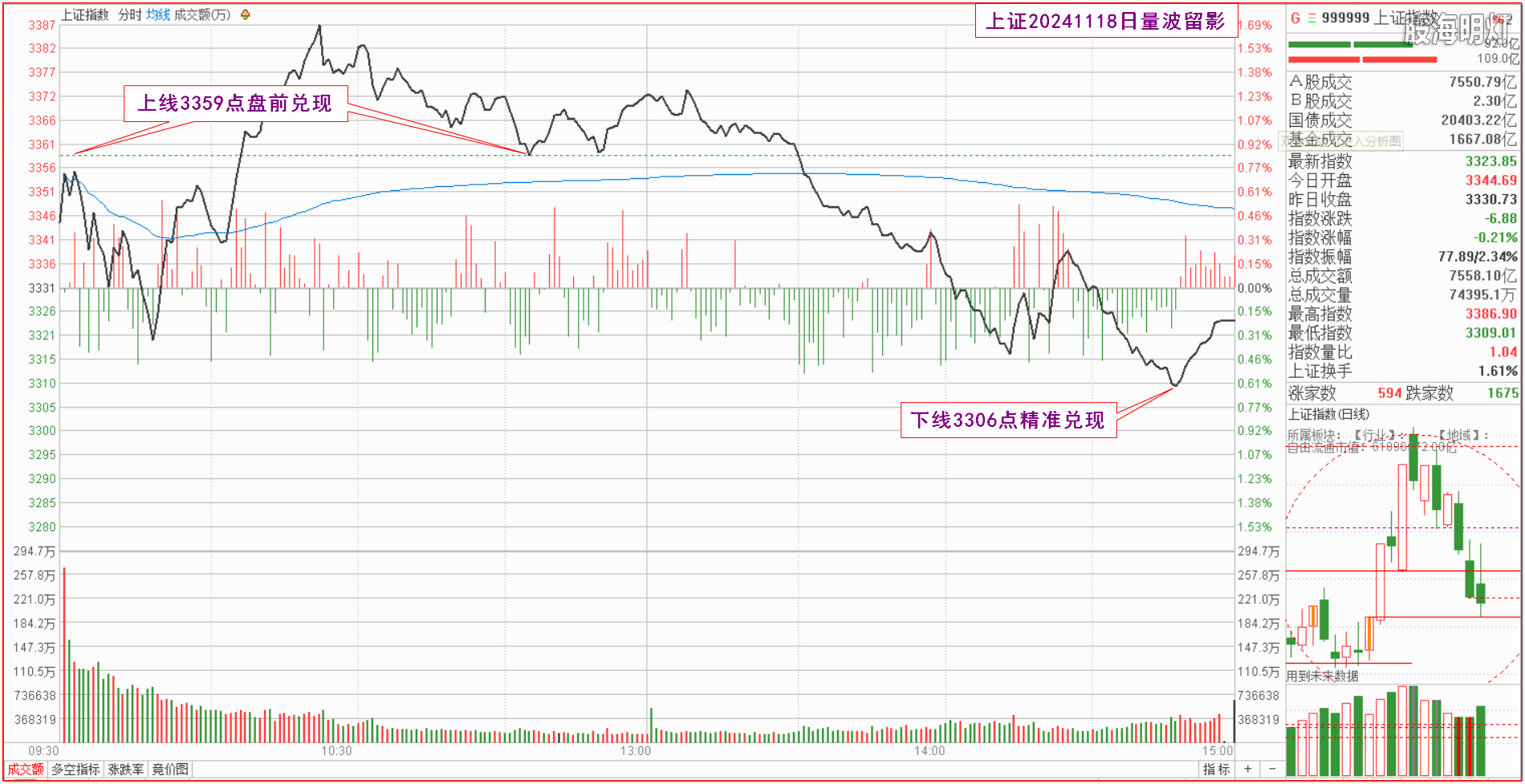1525x784 pixels.
Task: Zoom out with the − button
Action: (1273, 769)
